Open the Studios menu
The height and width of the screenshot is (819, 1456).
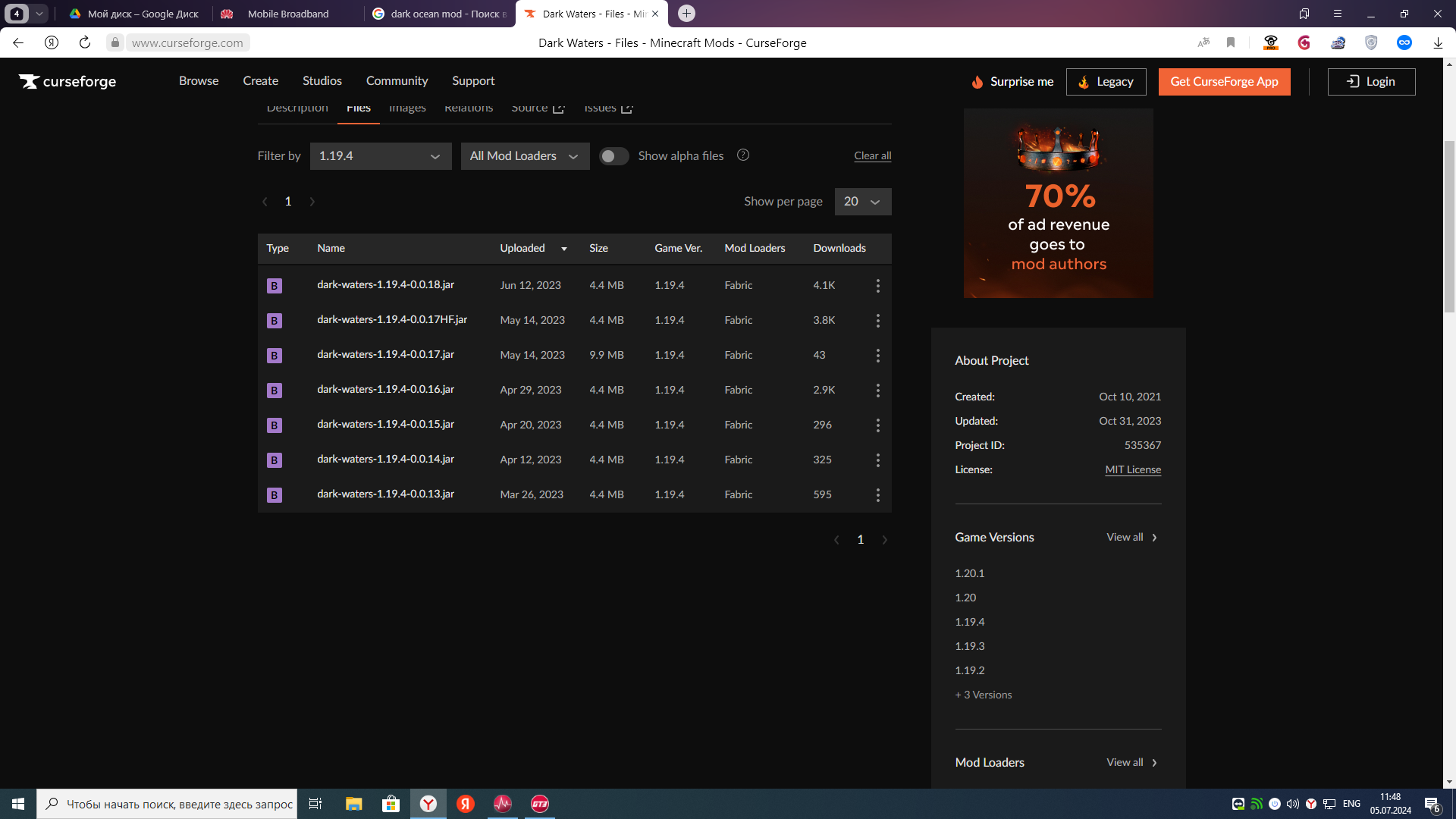click(322, 81)
